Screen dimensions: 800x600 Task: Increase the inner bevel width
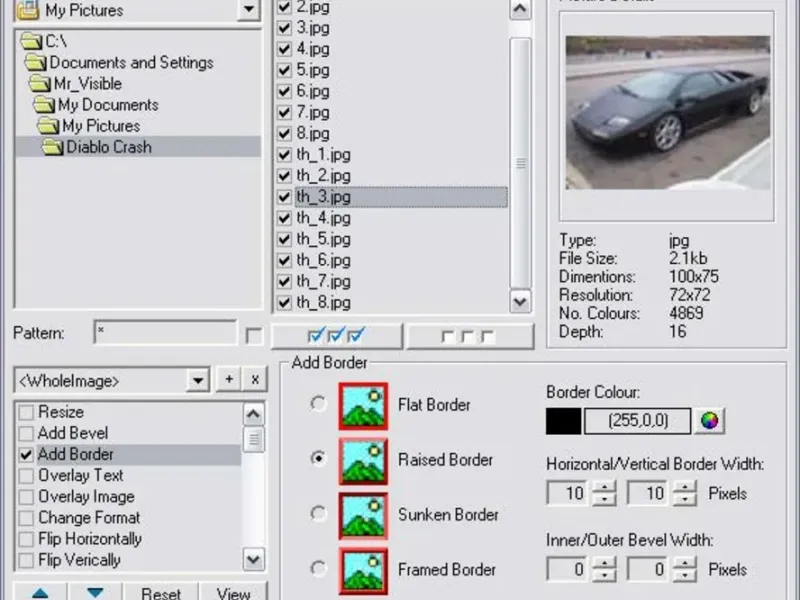pos(605,562)
